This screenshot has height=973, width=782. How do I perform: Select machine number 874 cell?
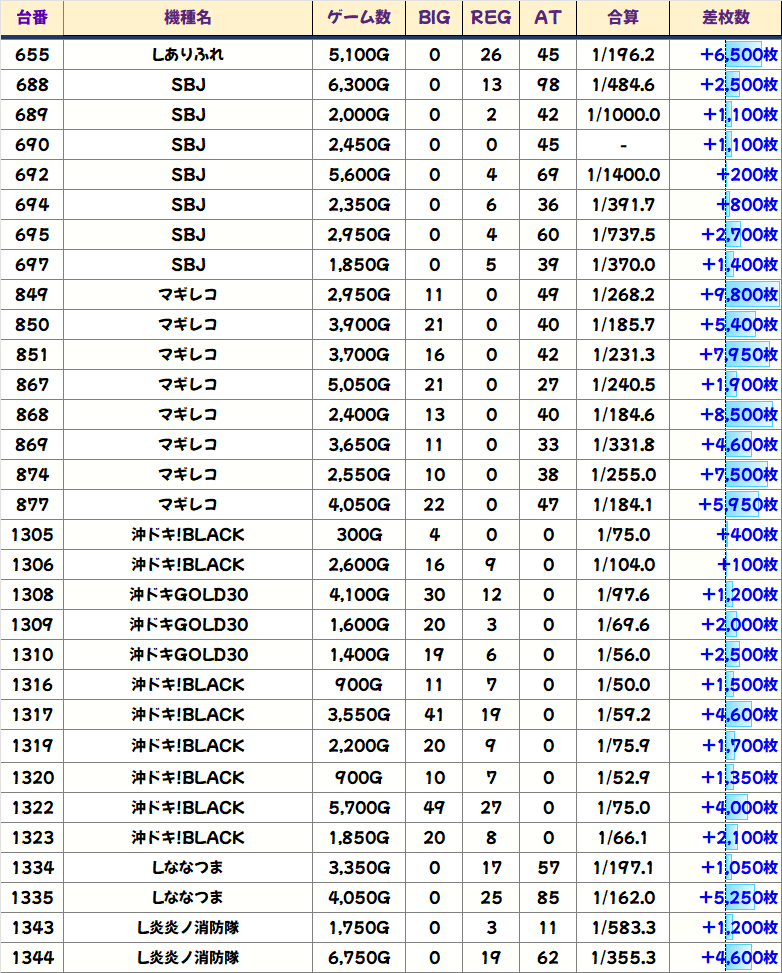tap(32, 475)
